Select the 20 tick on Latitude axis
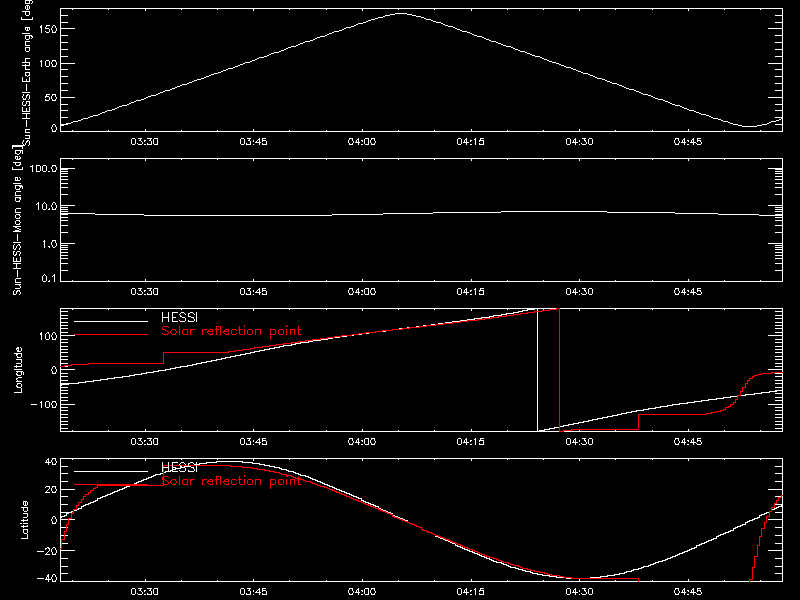Image resolution: width=800 pixels, height=600 pixels. pos(51,490)
